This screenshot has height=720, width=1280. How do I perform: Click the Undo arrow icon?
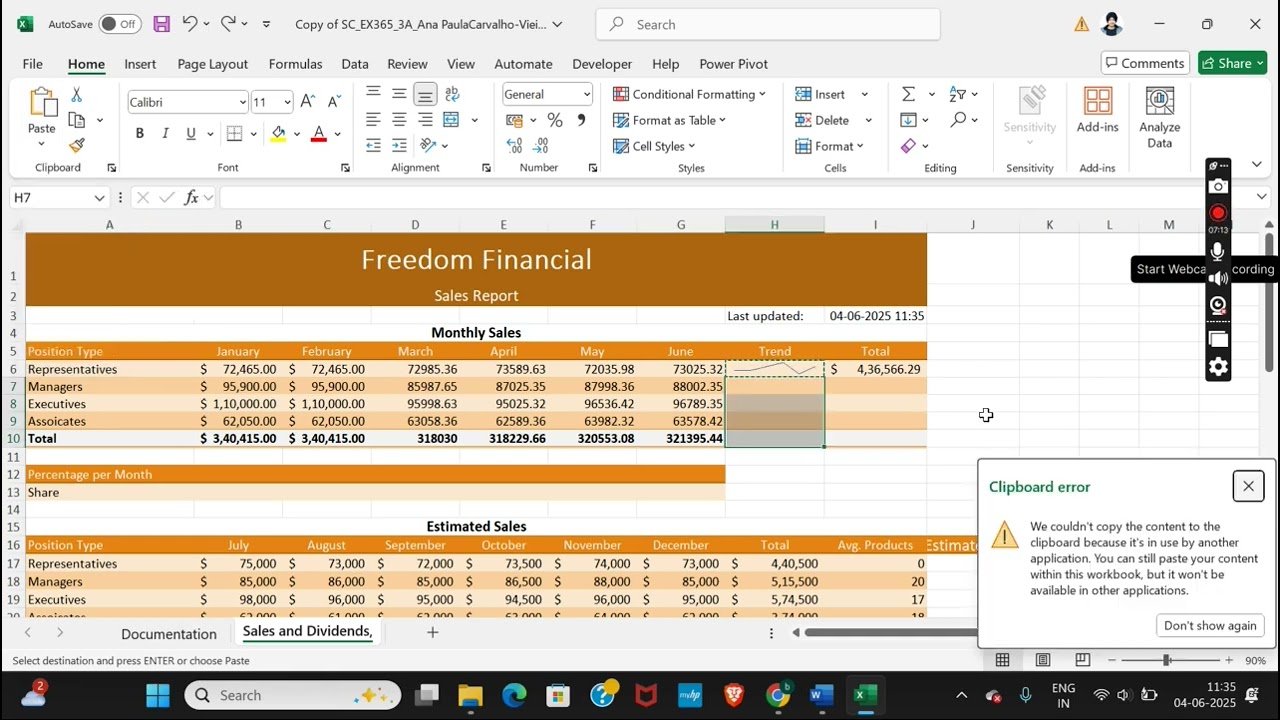click(189, 24)
